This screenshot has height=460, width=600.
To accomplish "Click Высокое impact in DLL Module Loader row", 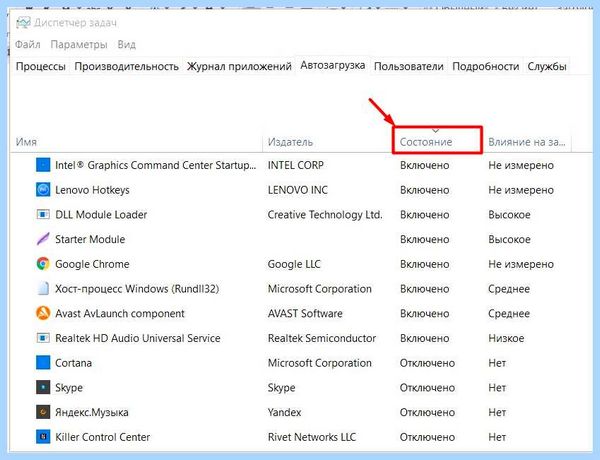I will click(x=509, y=215).
